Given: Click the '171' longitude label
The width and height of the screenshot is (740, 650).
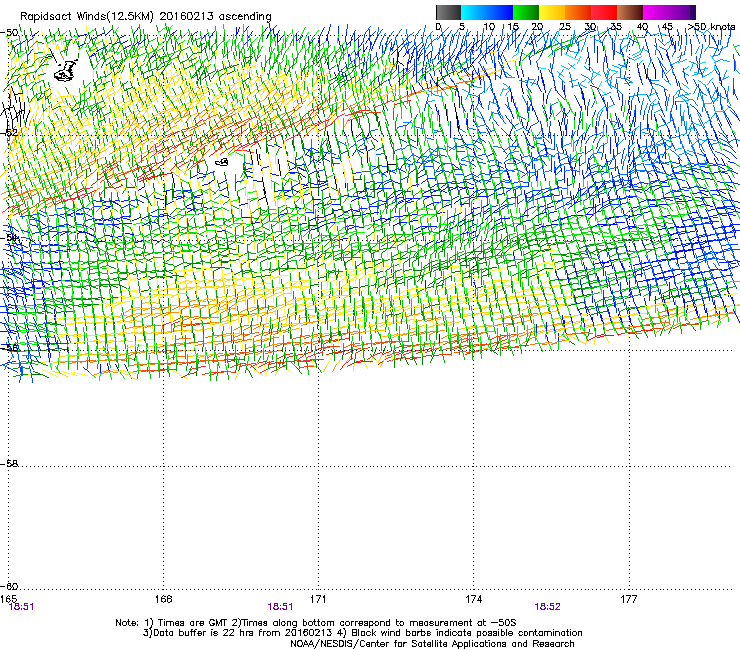Looking at the screenshot, I should pyautogui.click(x=318, y=599).
